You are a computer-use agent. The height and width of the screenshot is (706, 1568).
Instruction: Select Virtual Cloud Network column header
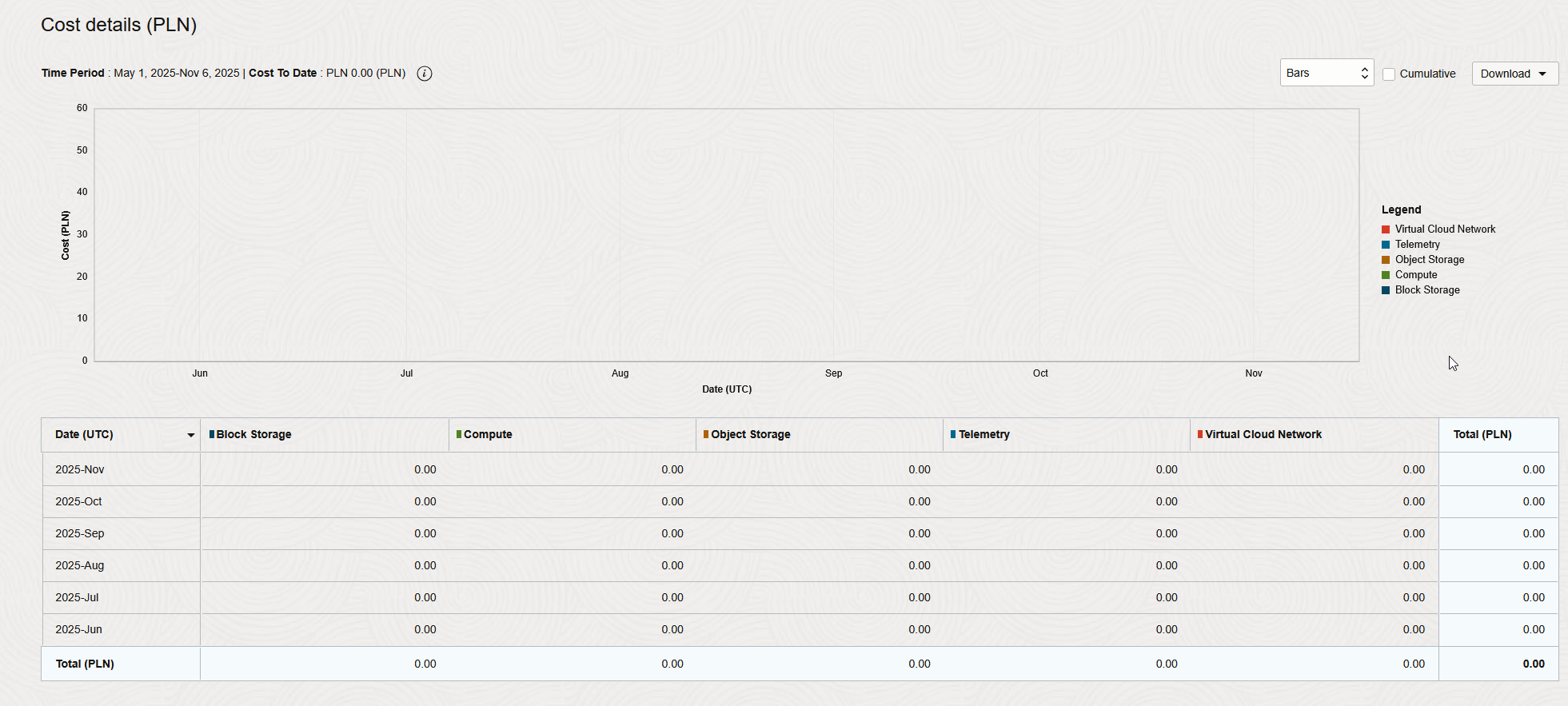[x=1263, y=435]
